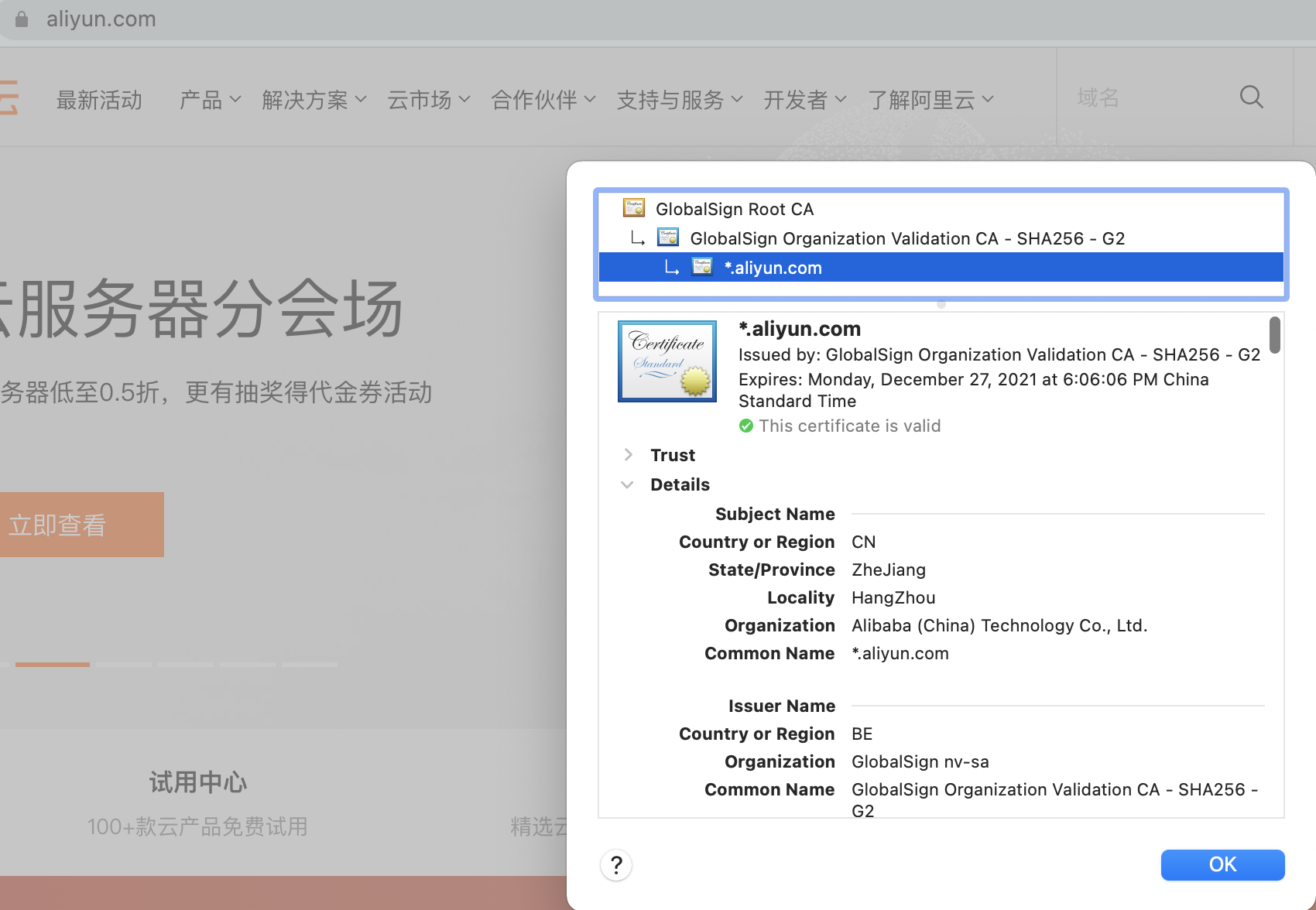Collapse the Details section

(x=628, y=484)
